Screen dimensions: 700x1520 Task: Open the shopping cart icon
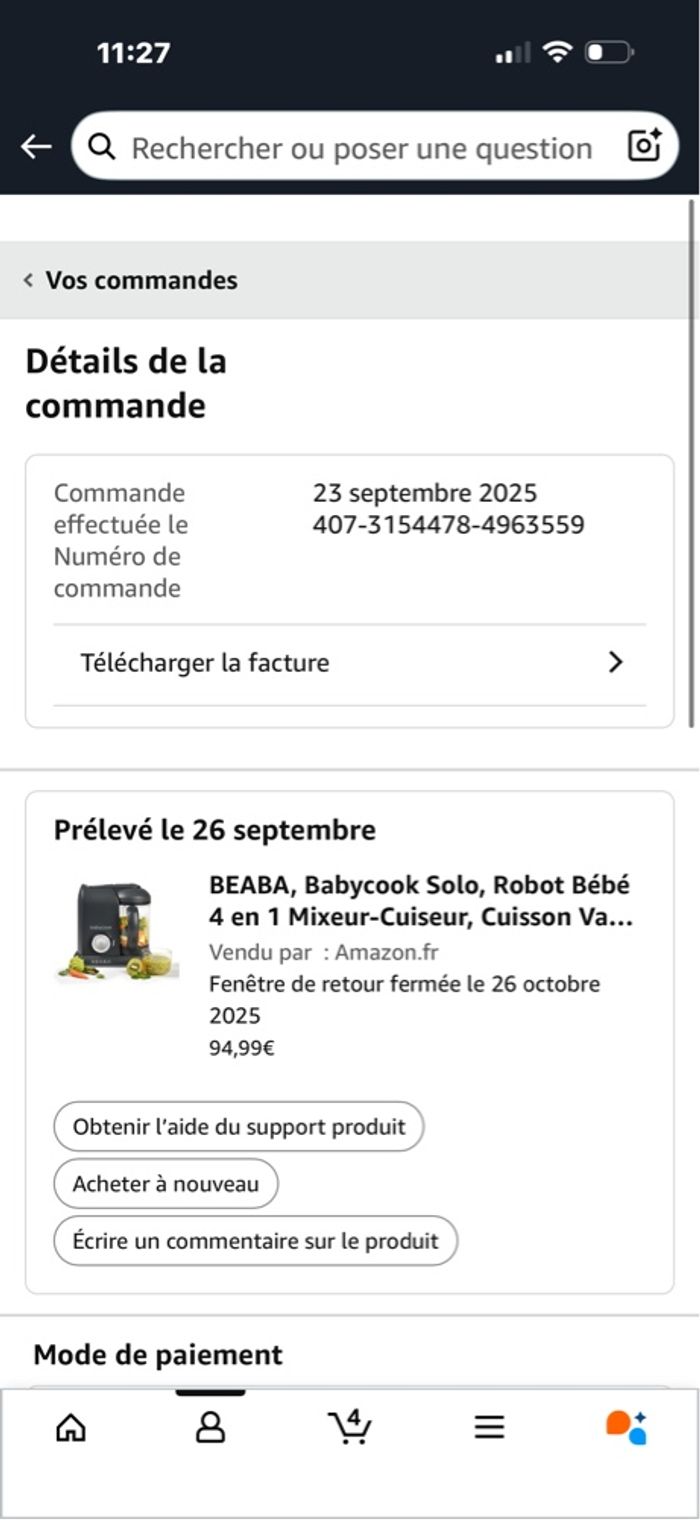click(x=350, y=1427)
